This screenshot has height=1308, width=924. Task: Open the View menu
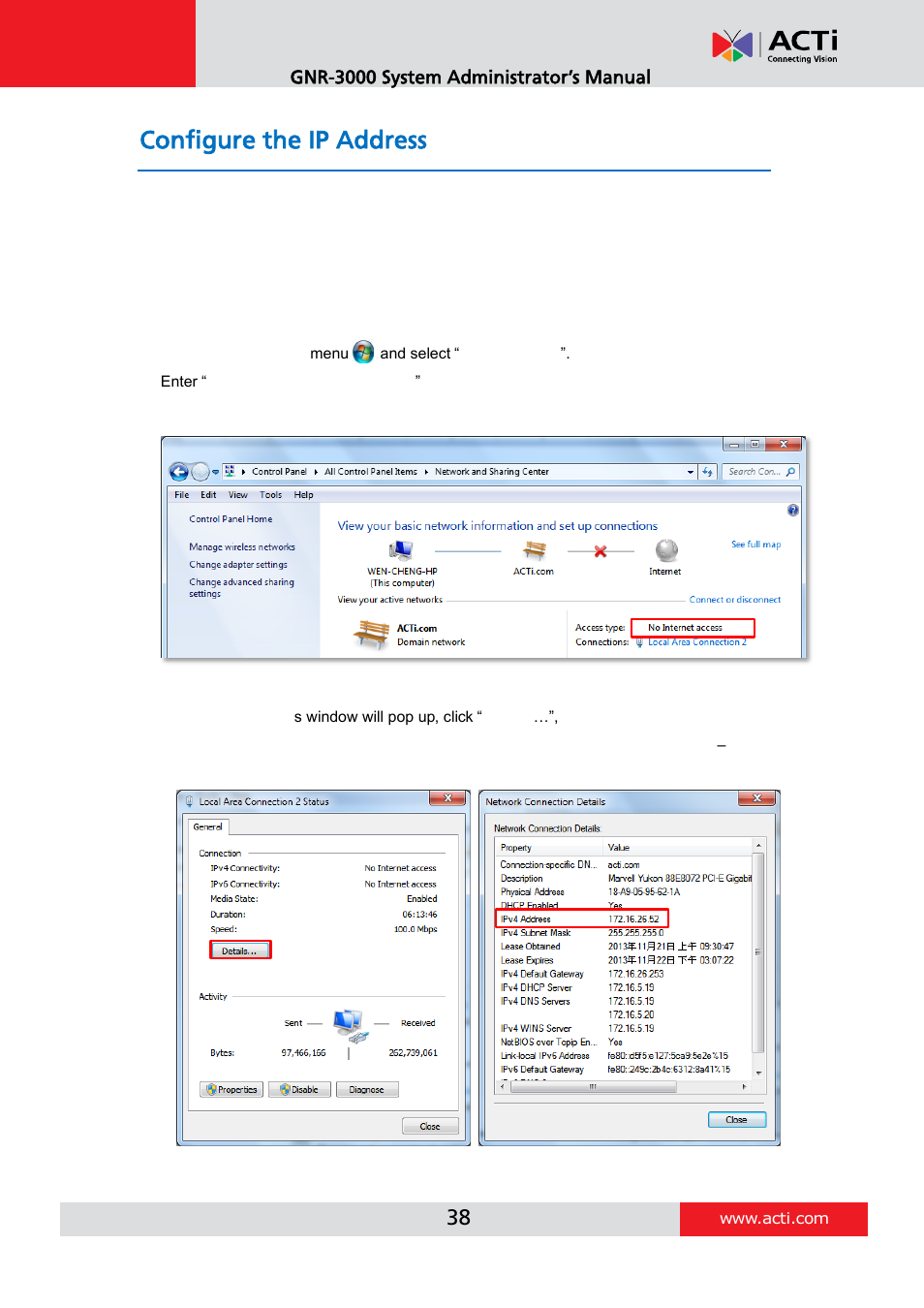click(238, 495)
